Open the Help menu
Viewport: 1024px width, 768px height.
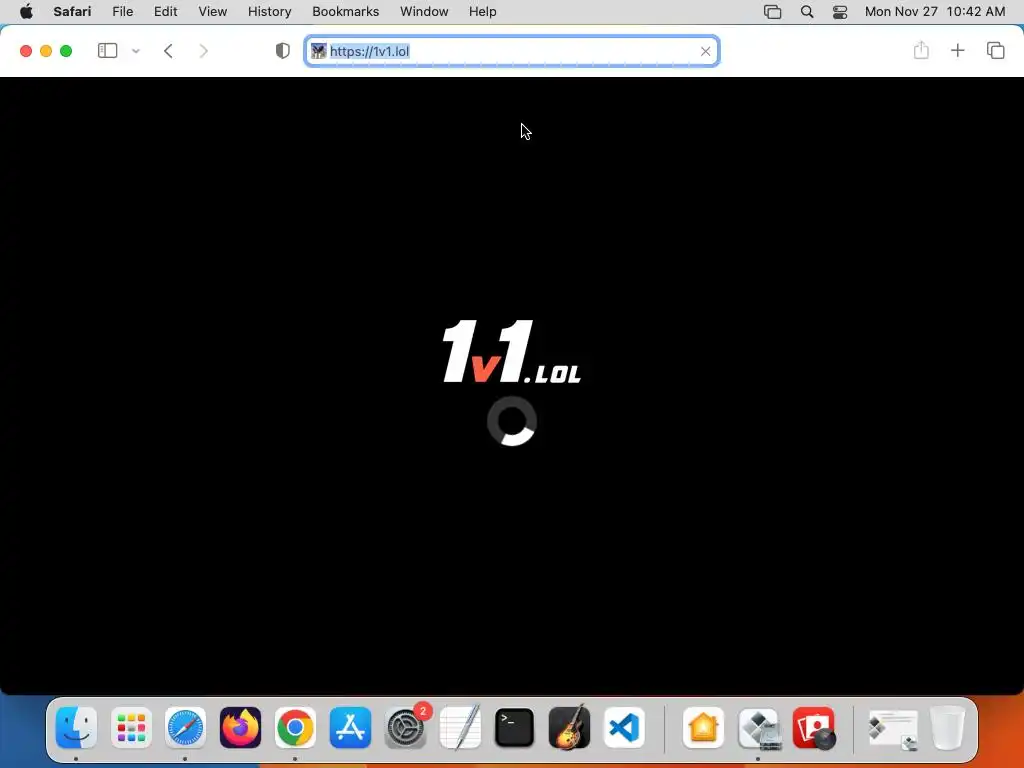[483, 12]
